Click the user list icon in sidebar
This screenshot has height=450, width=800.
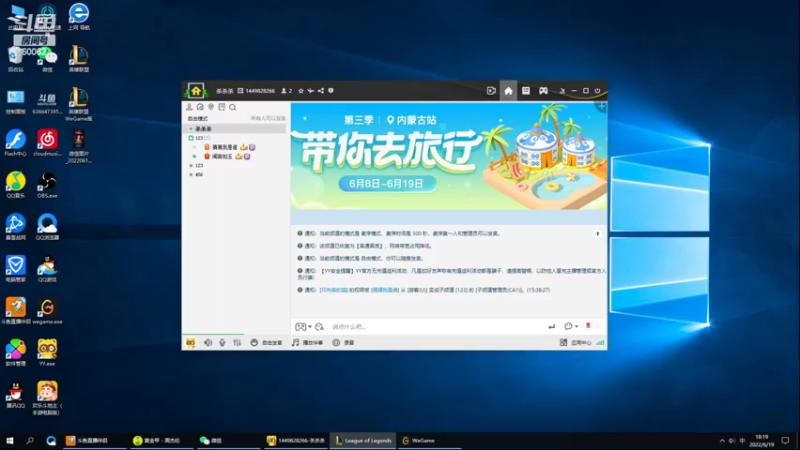(x=189, y=107)
